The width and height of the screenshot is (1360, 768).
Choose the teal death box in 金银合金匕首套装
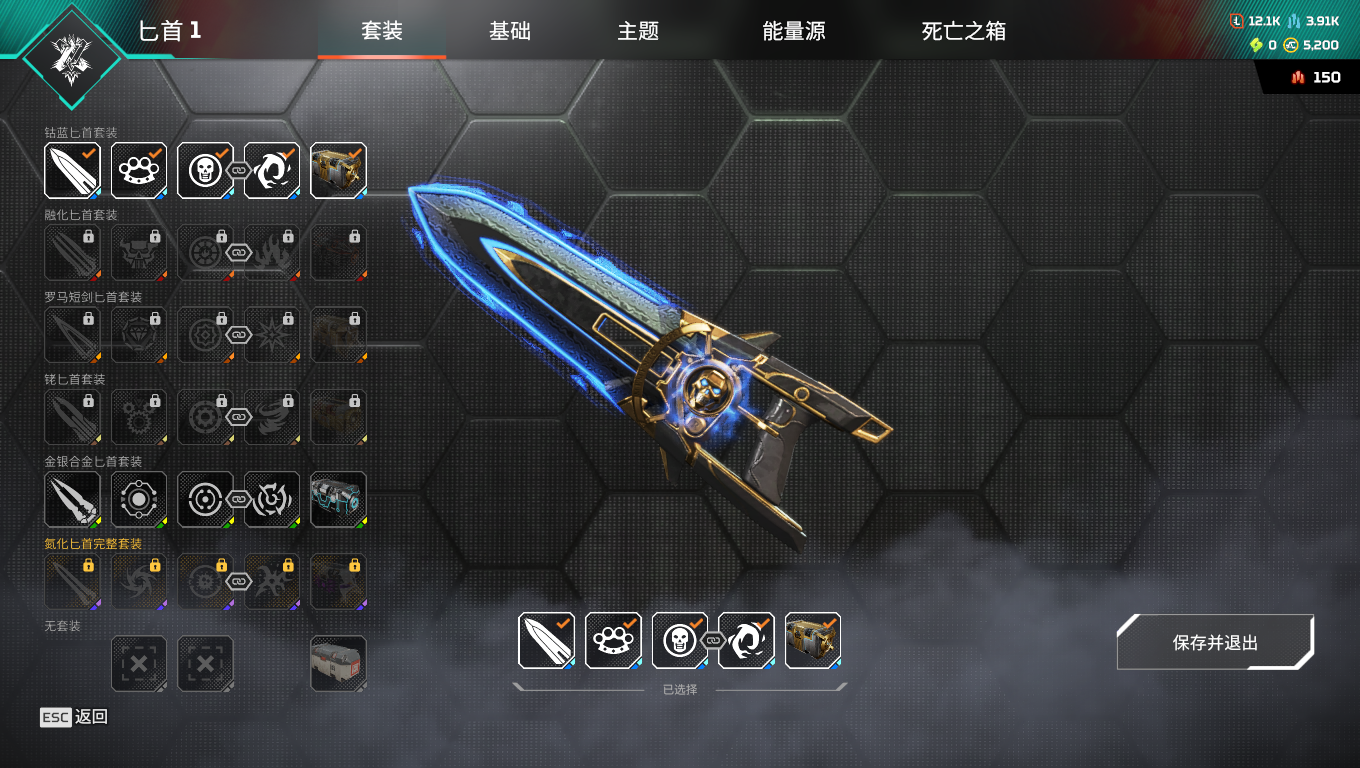(x=338, y=499)
